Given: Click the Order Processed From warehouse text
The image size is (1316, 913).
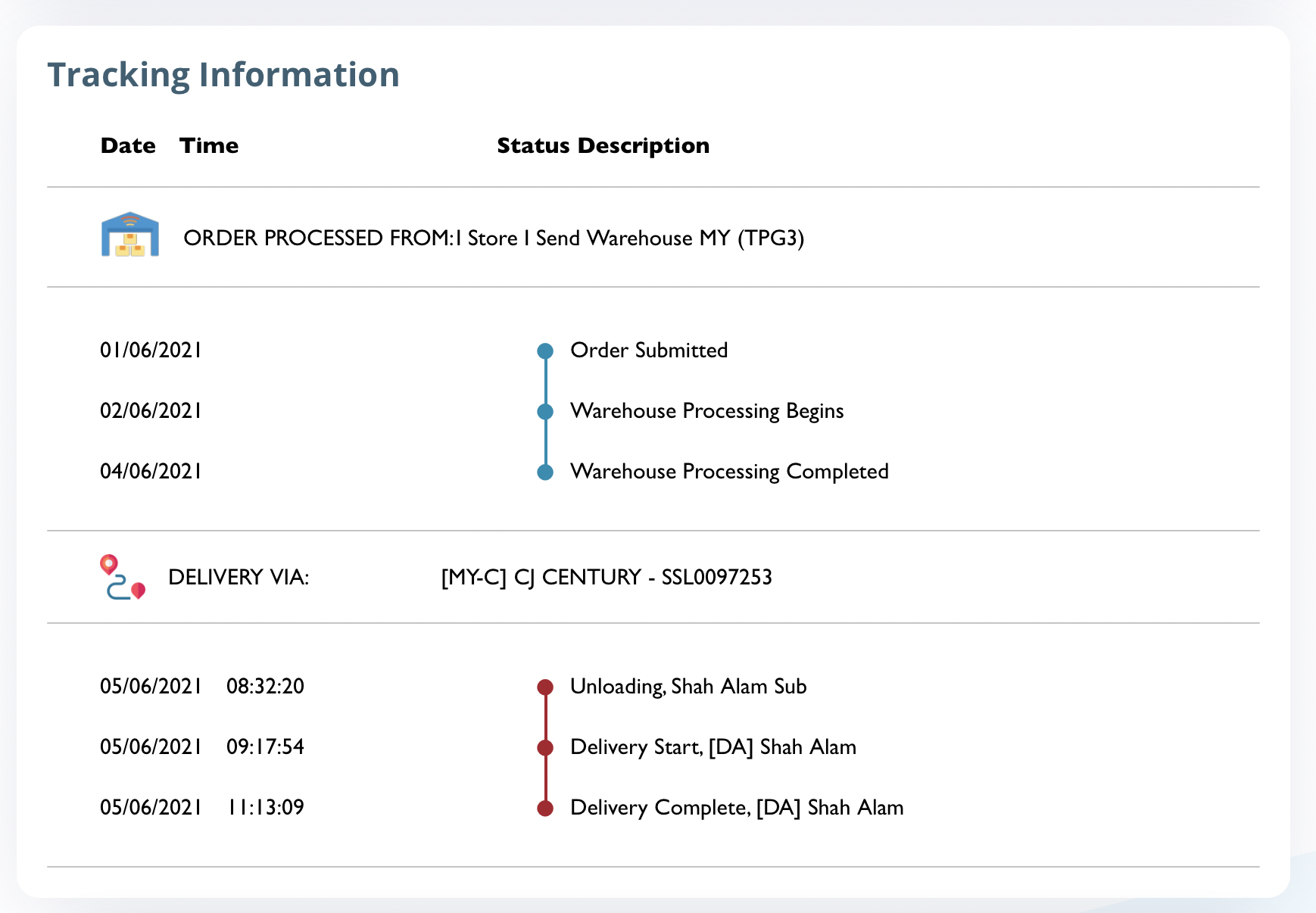Looking at the screenshot, I should pos(494,238).
